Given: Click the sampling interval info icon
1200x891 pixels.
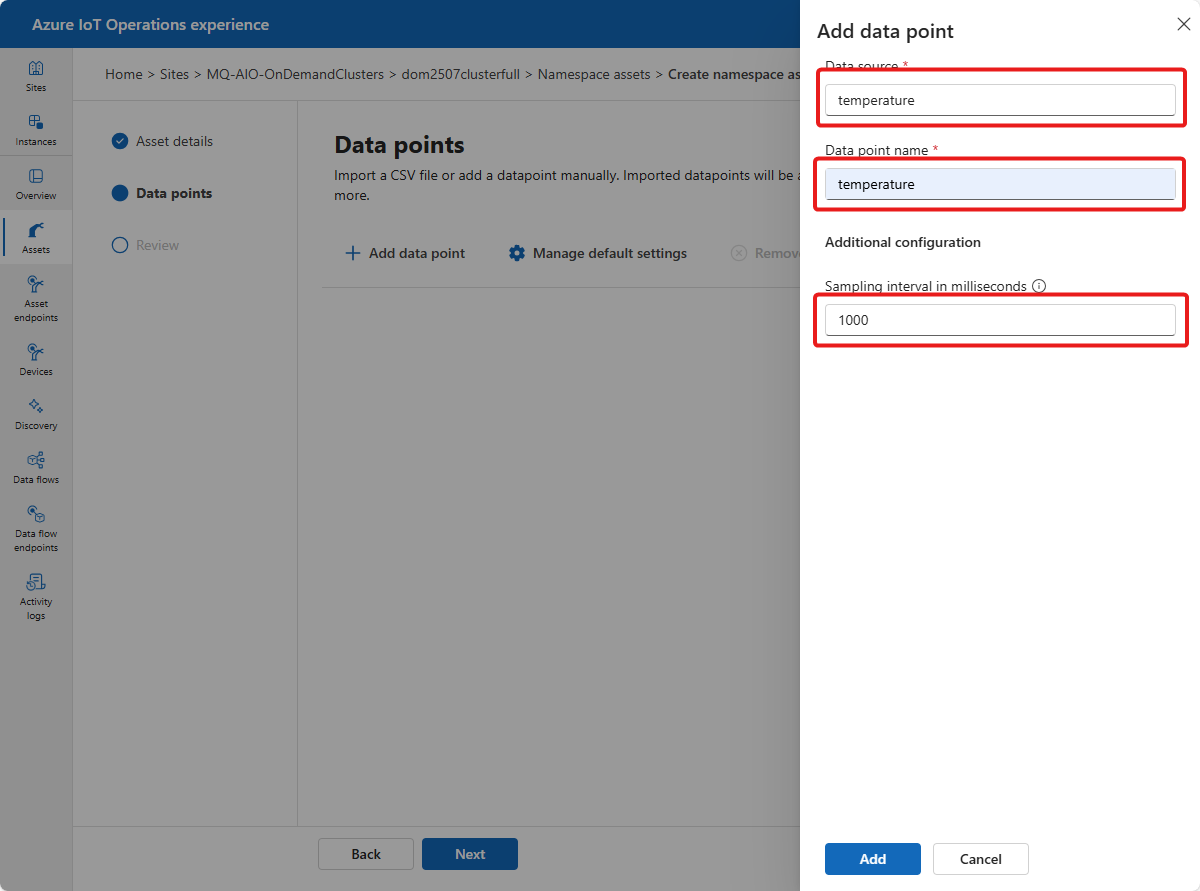Looking at the screenshot, I should click(x=1039, y=286).
